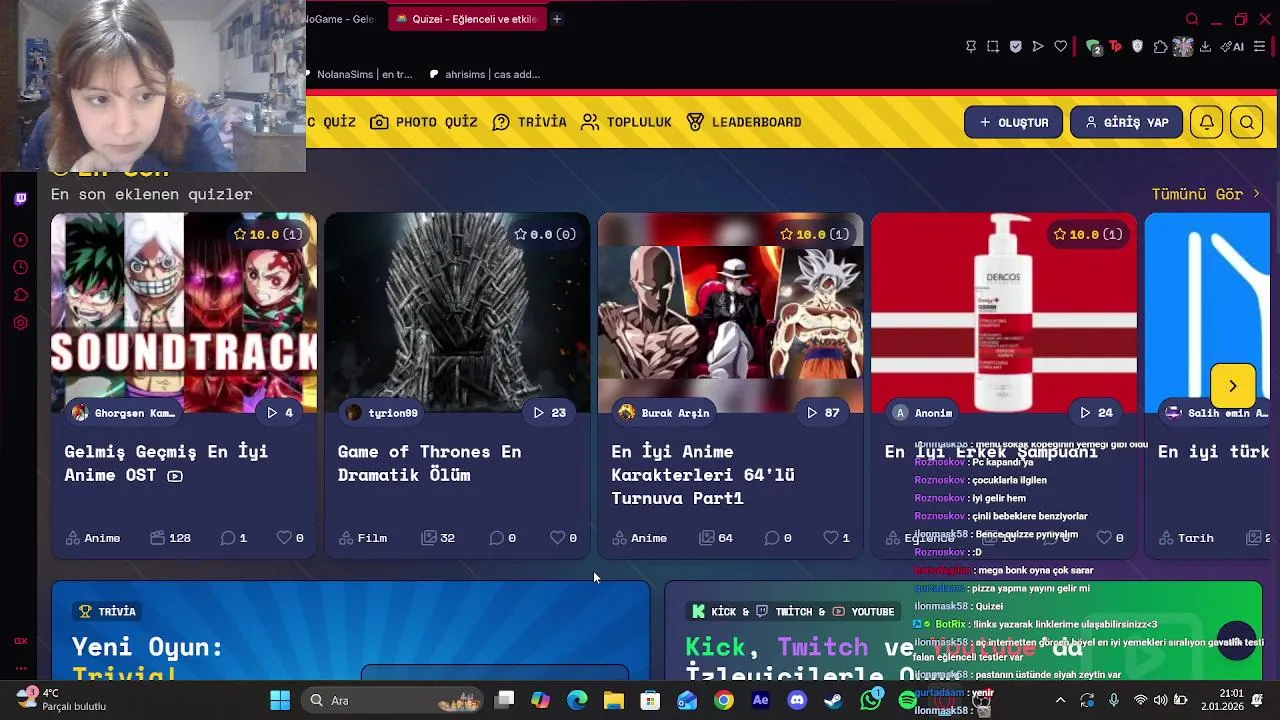Open author Ghorgsen Kam... profile
This screenshot has width=1280, height=720.
click(x=123, y=413)
